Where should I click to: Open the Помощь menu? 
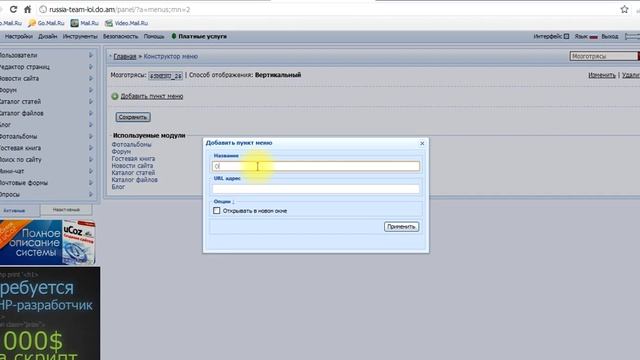click(154, 36)
